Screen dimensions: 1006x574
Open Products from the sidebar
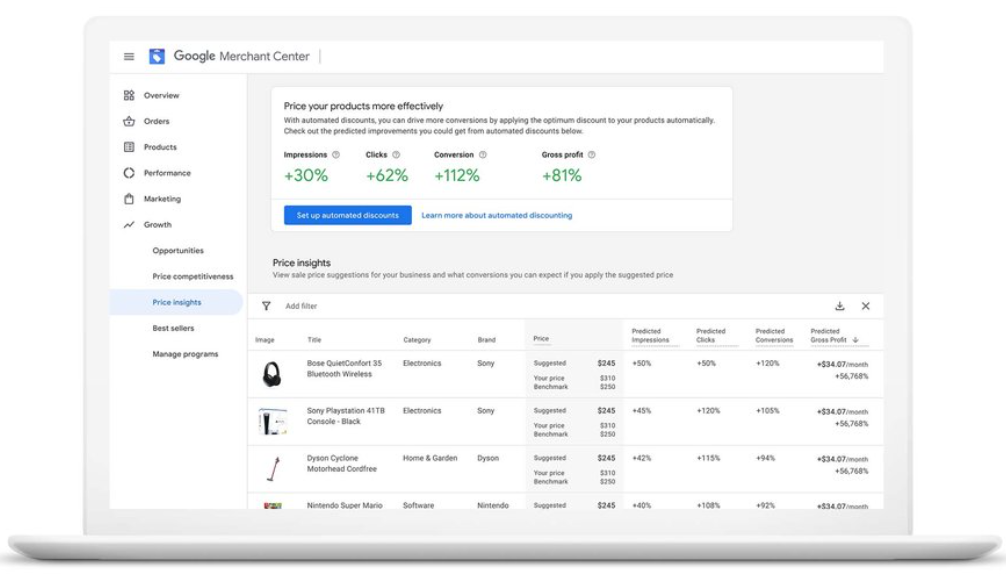point(160,147)
